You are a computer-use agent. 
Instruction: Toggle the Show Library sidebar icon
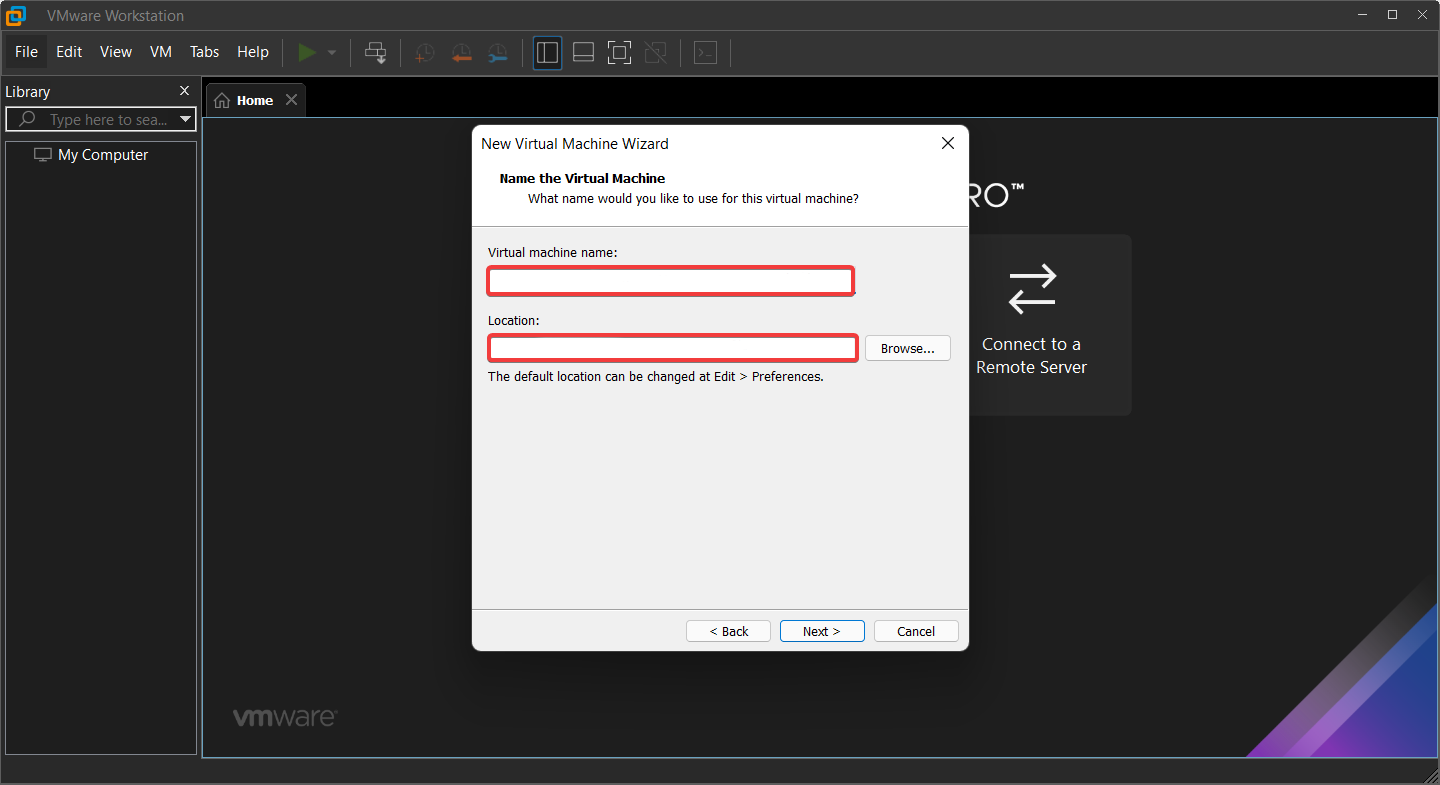coord(547,53)
